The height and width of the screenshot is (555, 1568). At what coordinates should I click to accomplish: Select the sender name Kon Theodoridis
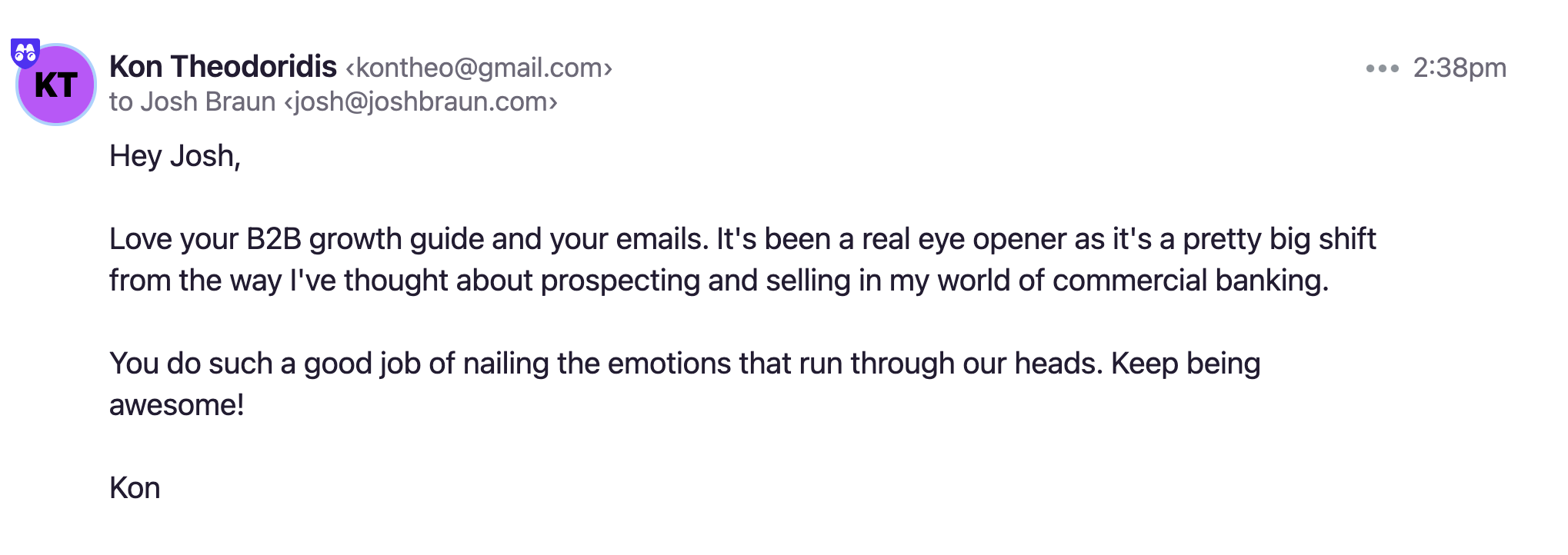(x=223, y=67)
